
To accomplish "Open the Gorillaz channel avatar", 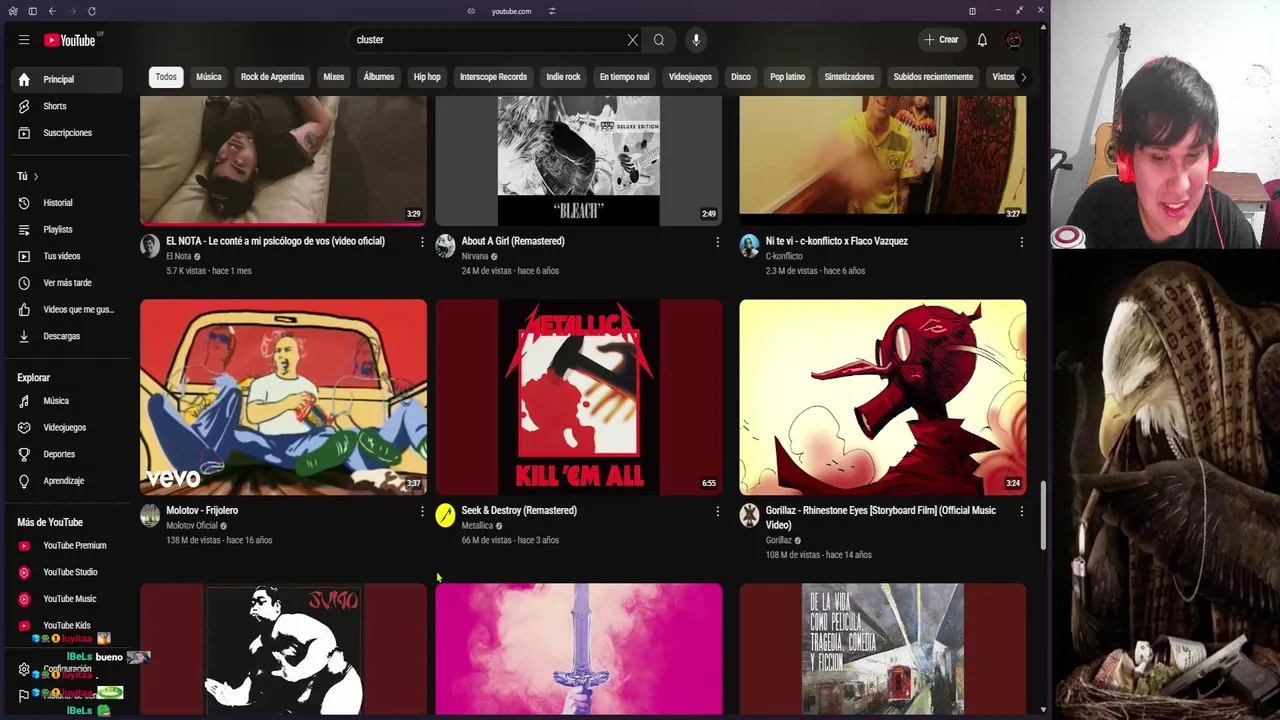I will coord(749,515).
